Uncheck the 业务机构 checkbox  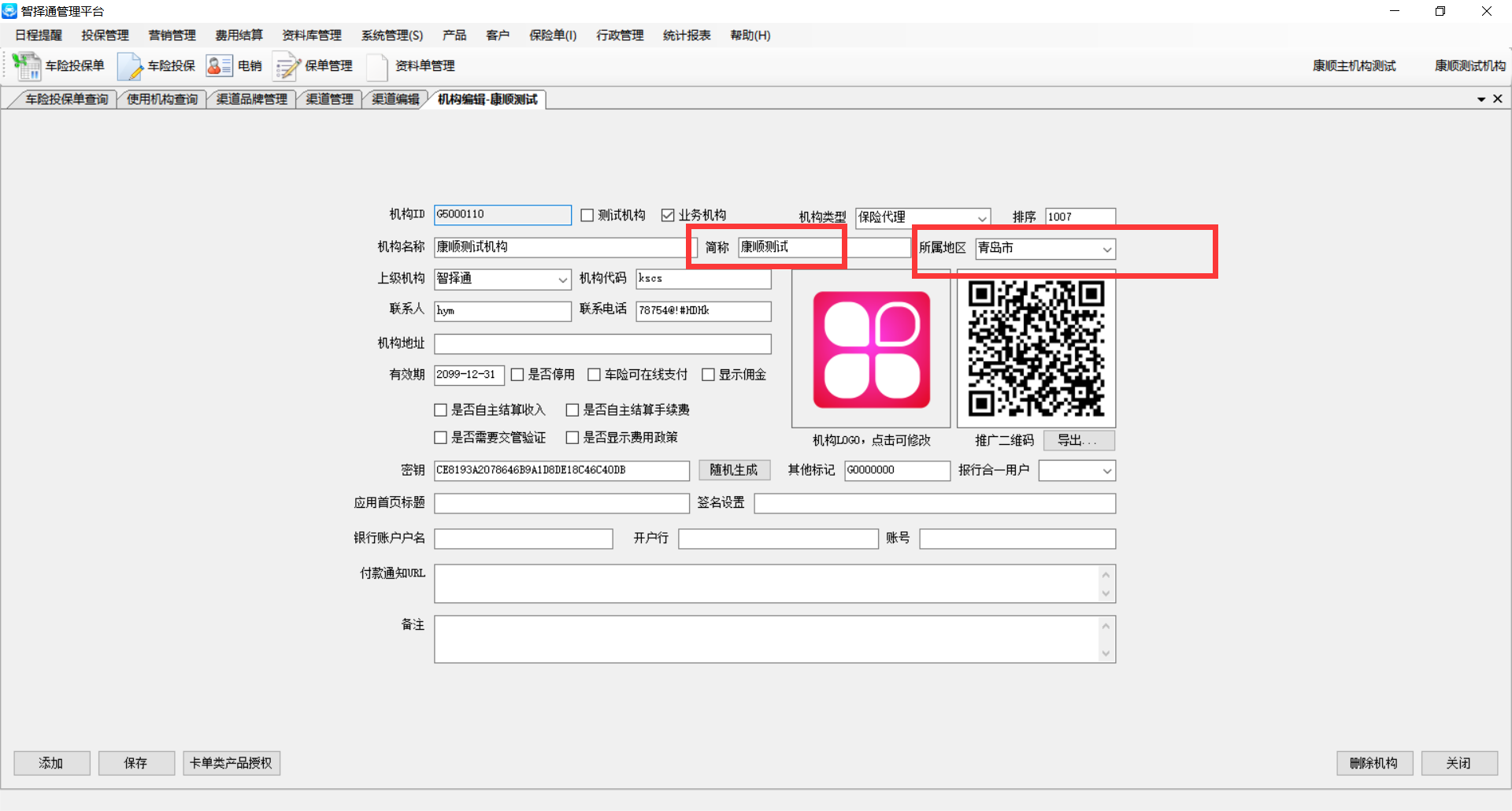click(668, 215)
